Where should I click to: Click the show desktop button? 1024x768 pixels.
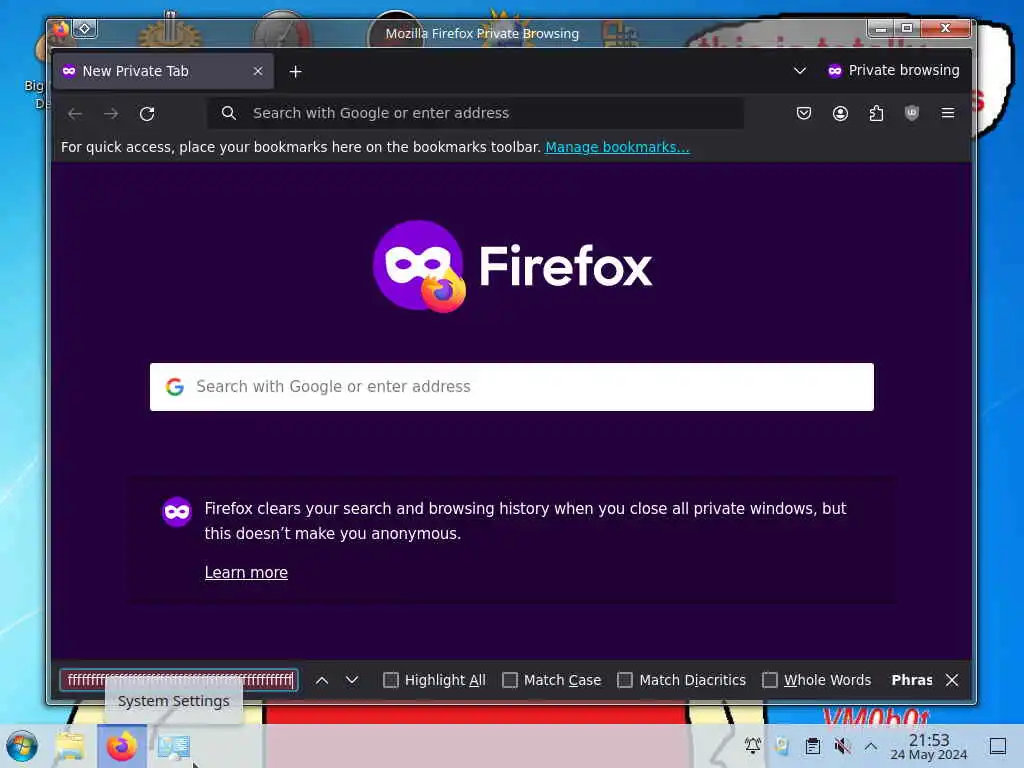tap(998, 746)
